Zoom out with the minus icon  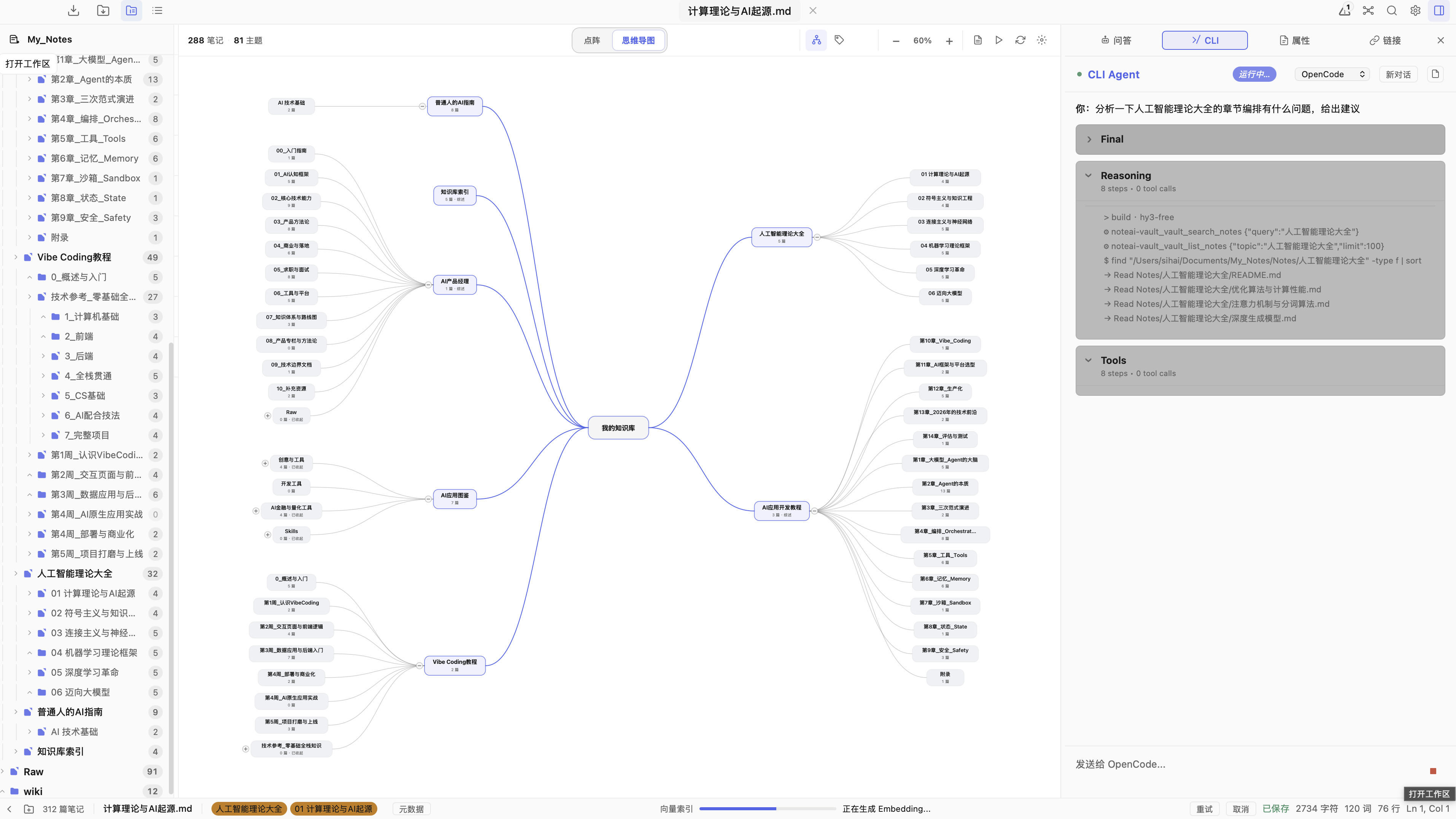[x=896, y=41]
